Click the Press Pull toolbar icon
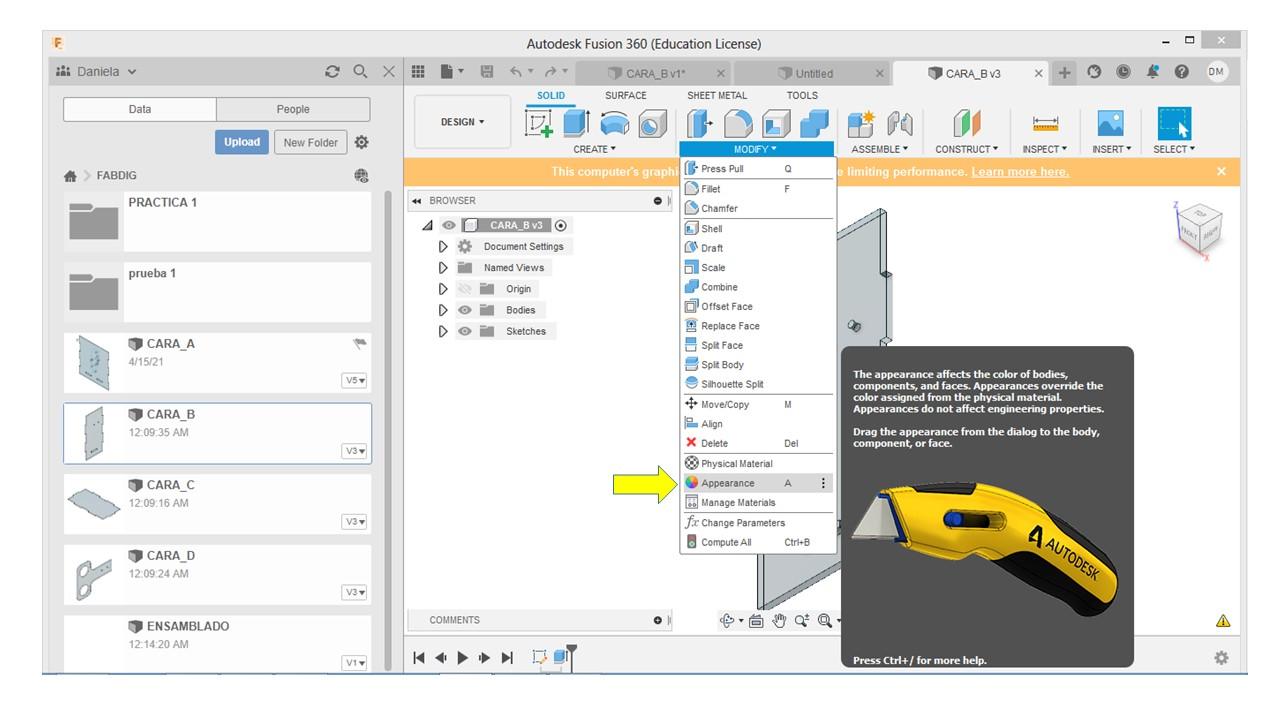 point(699,123)
